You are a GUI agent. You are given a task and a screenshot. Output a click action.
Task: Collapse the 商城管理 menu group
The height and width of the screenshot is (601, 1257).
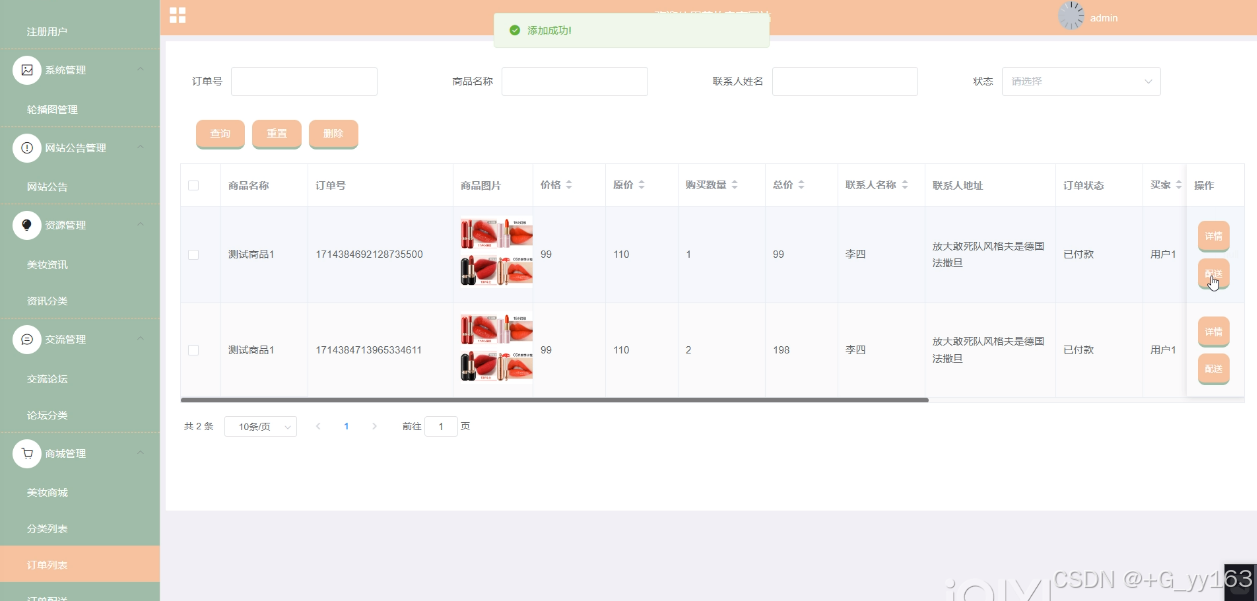pyautogui.click(x=141, y=454)
